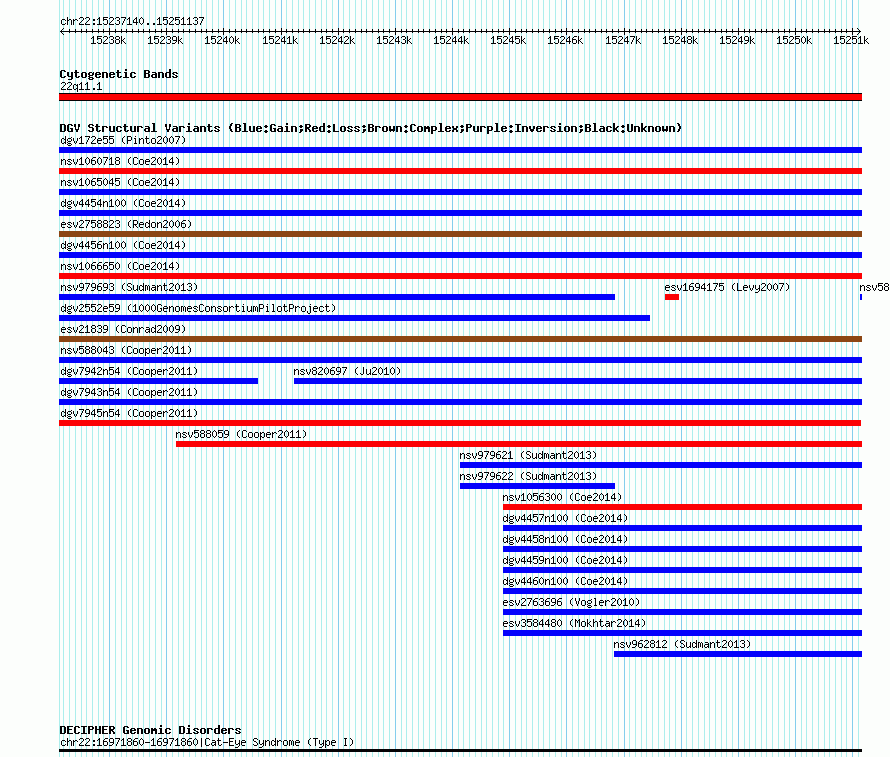
Task: Open variant dgv7943n54 (Cooper2011)
Action: click(x=129, y=392)
